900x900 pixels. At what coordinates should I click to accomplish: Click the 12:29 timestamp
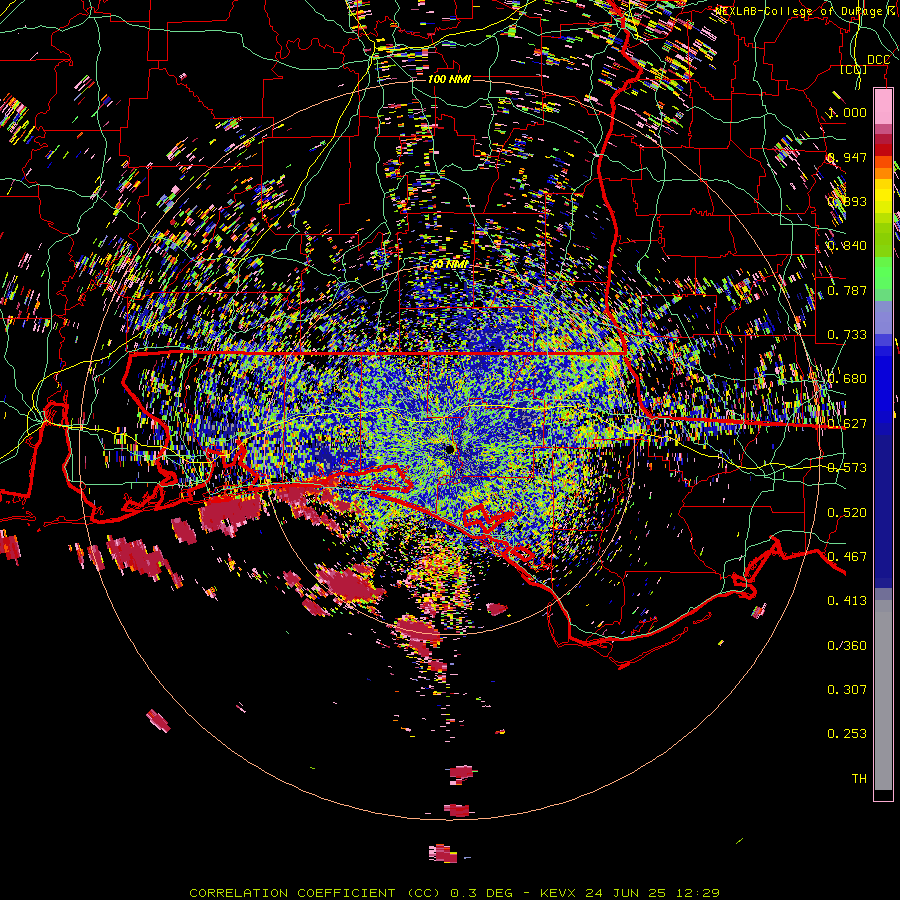[697, 893]
